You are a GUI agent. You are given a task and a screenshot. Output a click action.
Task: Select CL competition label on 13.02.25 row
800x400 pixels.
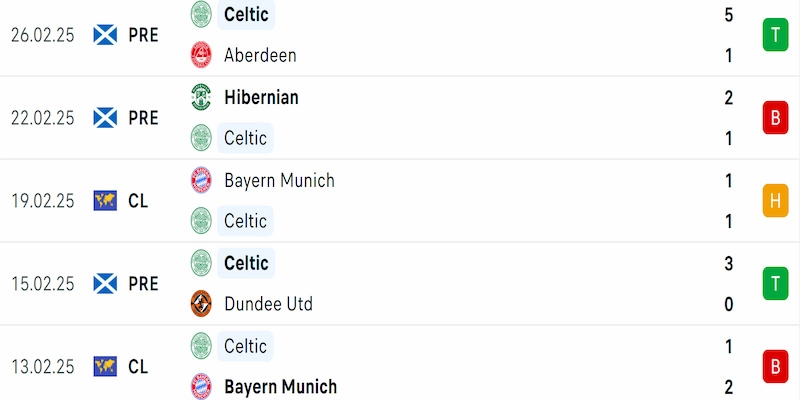tap(138, 366)
